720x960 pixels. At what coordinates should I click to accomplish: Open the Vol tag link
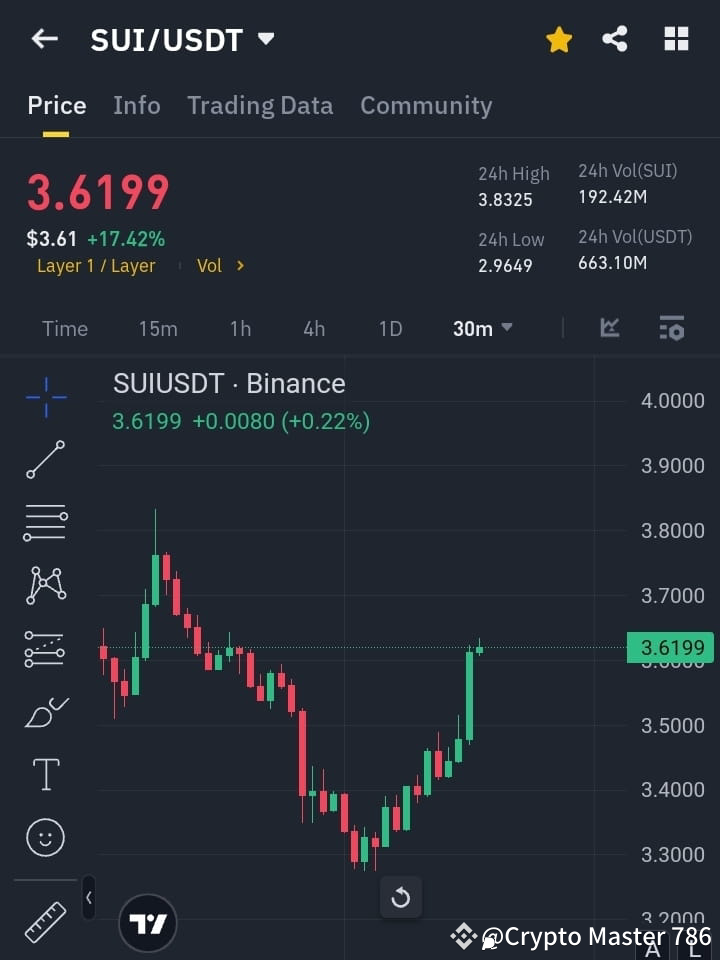click(x=209, y=266)
